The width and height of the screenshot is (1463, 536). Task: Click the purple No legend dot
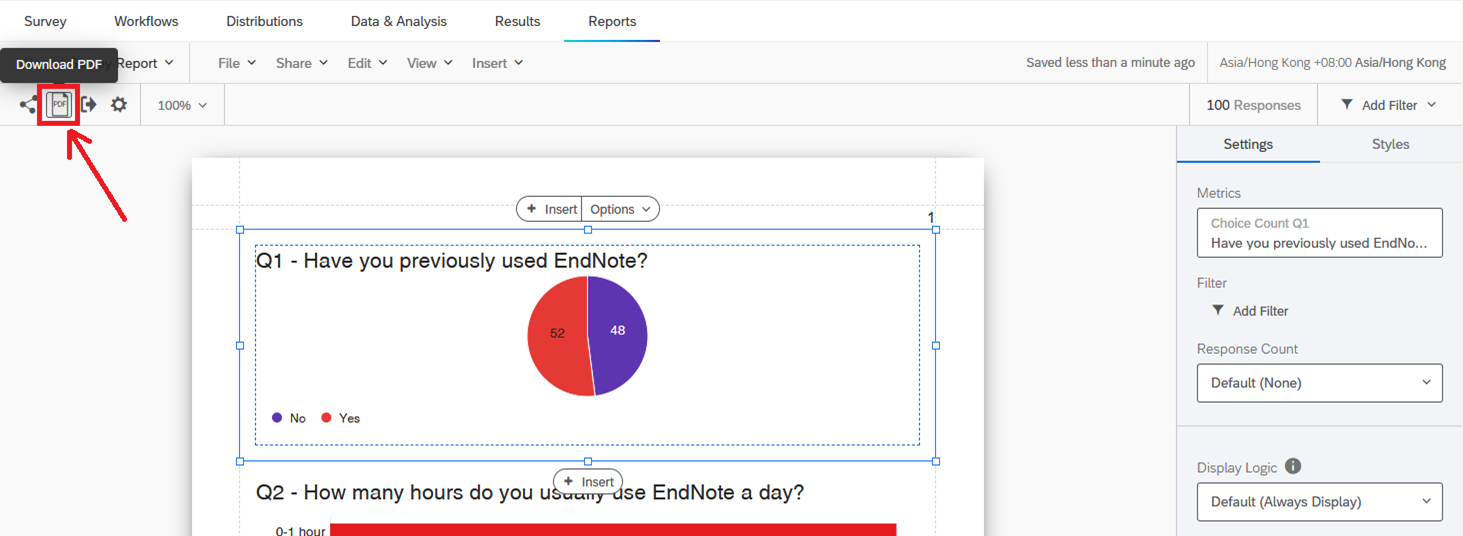(277, 418)
